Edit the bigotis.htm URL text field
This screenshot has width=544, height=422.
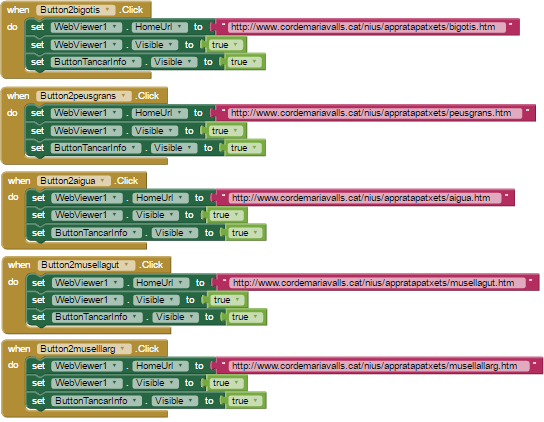pos(367,27)
